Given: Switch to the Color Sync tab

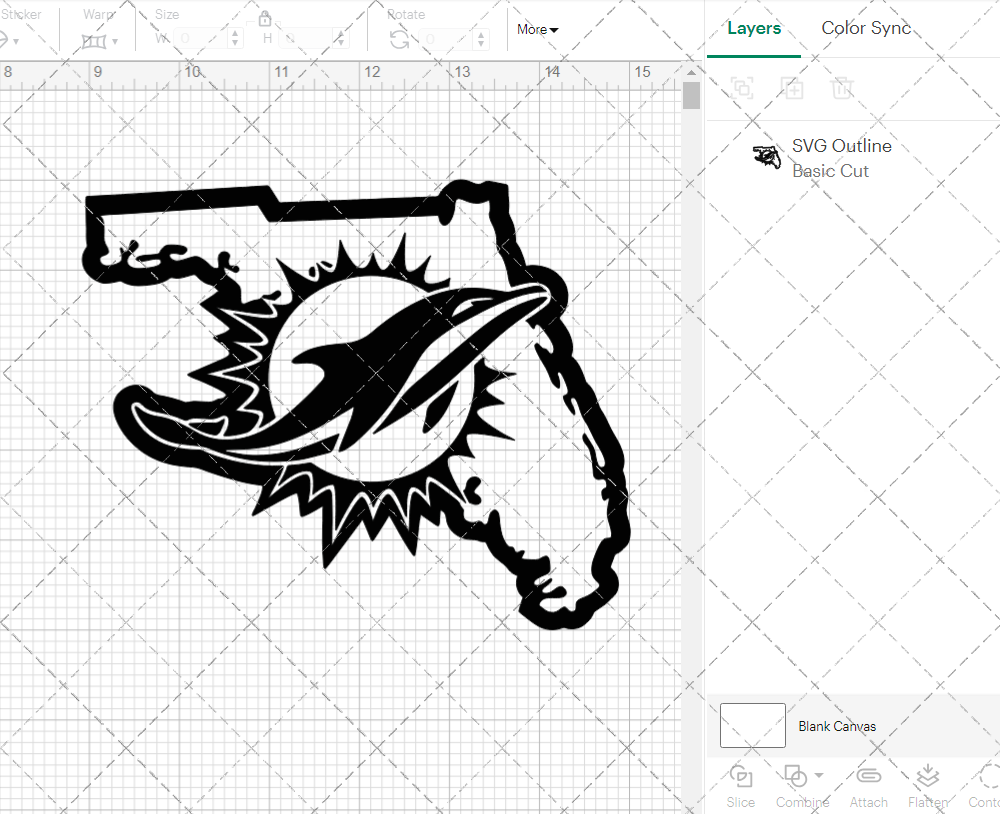Looking at the screenshot, I should (866, 28).
